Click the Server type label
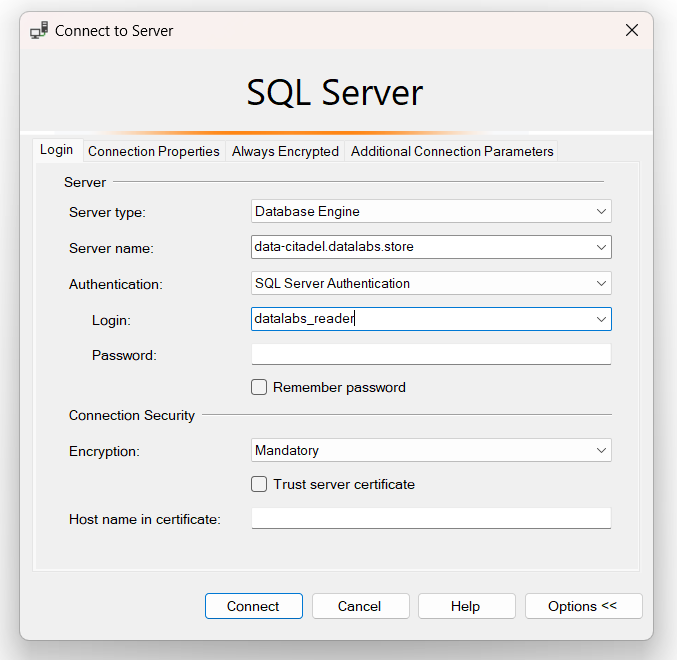Image resolution: width=677 pixels, height=660 pixels. tap(108, 212)
